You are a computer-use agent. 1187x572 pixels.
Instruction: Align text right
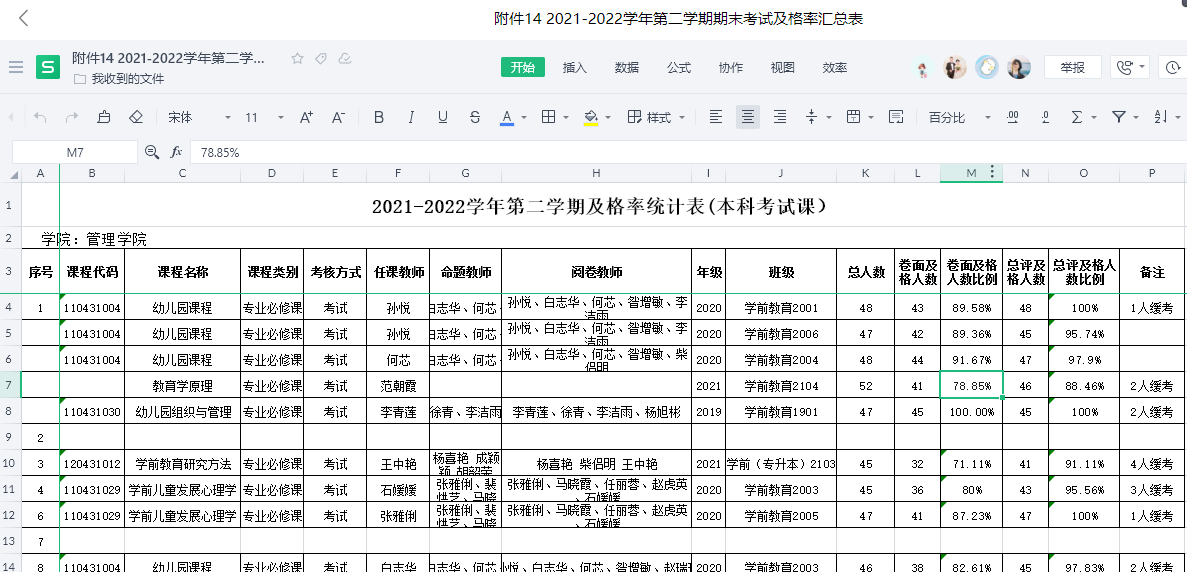tap(780, 117)
